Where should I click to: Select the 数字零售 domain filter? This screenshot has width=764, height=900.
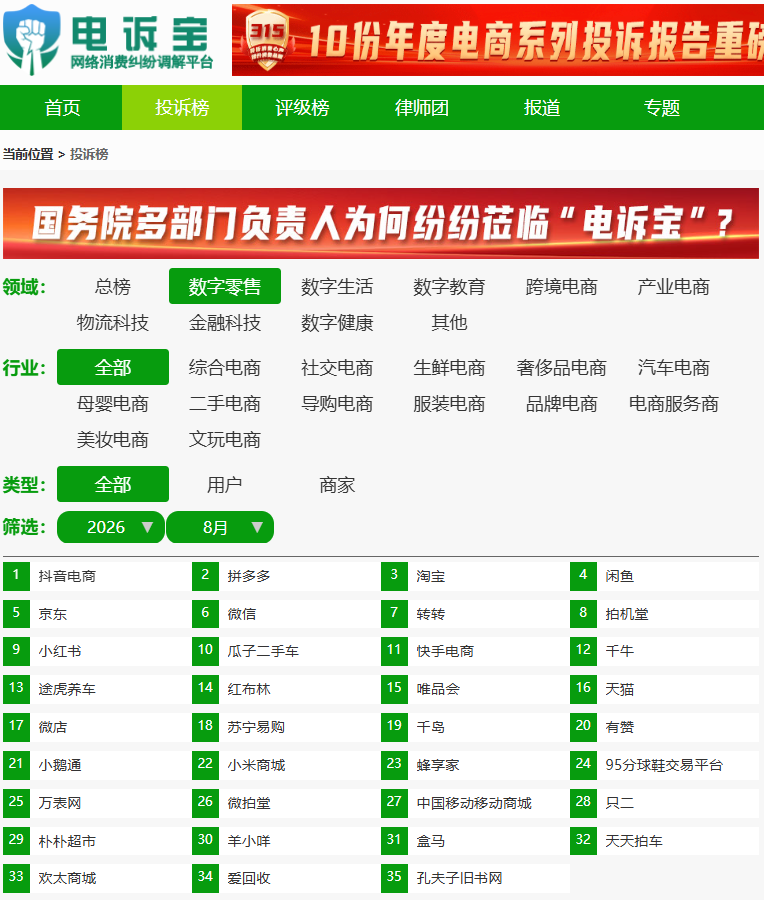pos(225,286)
